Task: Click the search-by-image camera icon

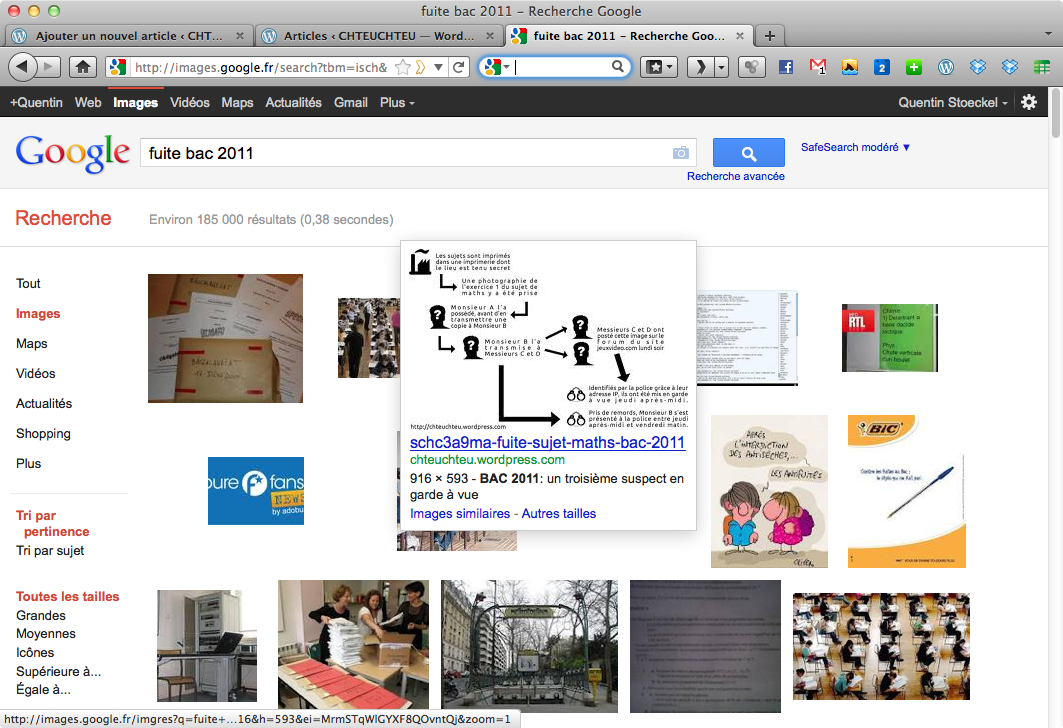Action: click(681, 153)
